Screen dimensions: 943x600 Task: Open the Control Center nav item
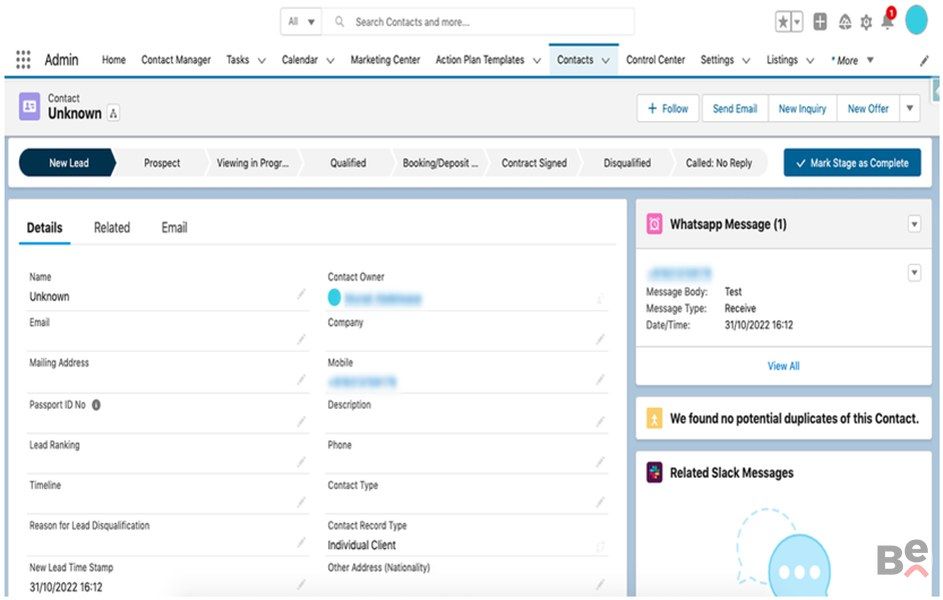pyautogui.click(x=655, y=60)
